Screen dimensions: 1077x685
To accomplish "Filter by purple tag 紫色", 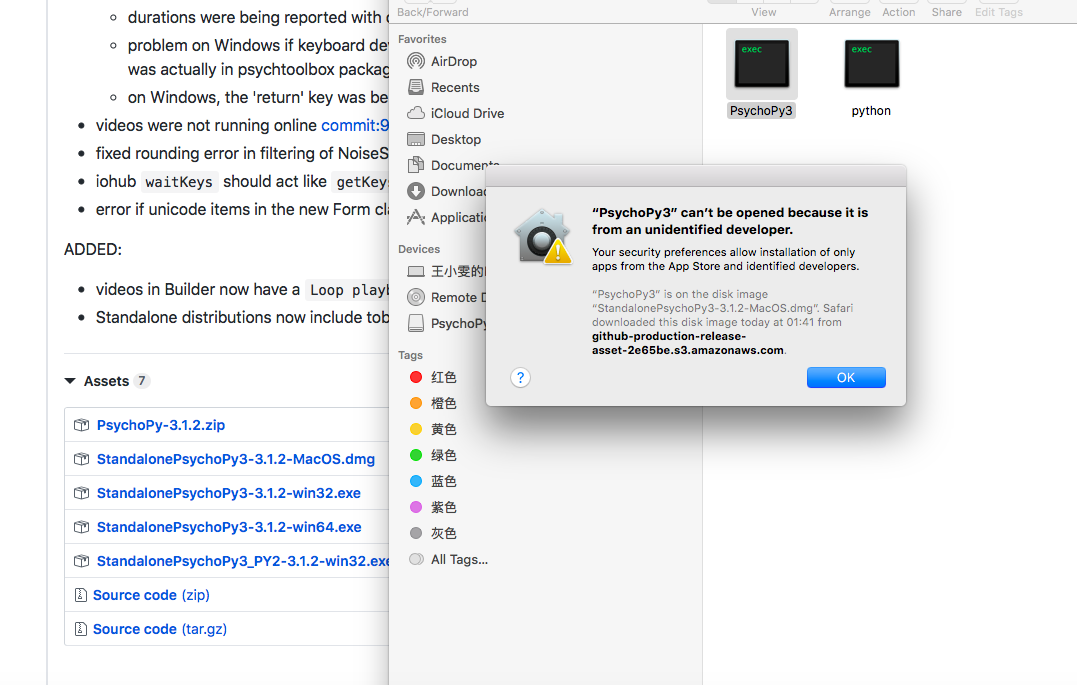I will click(433, 508).
